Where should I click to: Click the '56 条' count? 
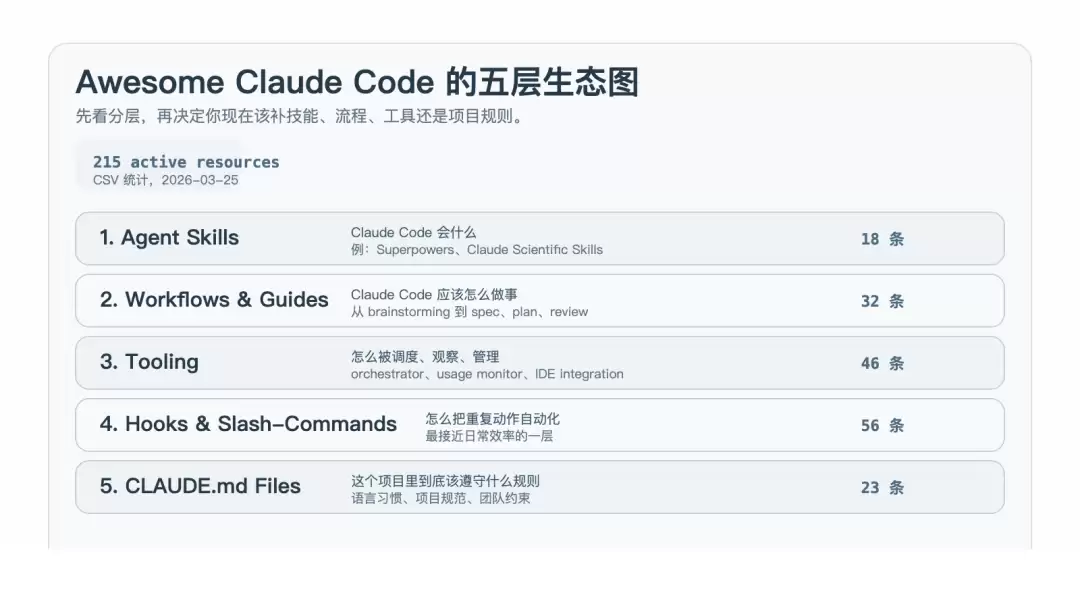point(882,425)
